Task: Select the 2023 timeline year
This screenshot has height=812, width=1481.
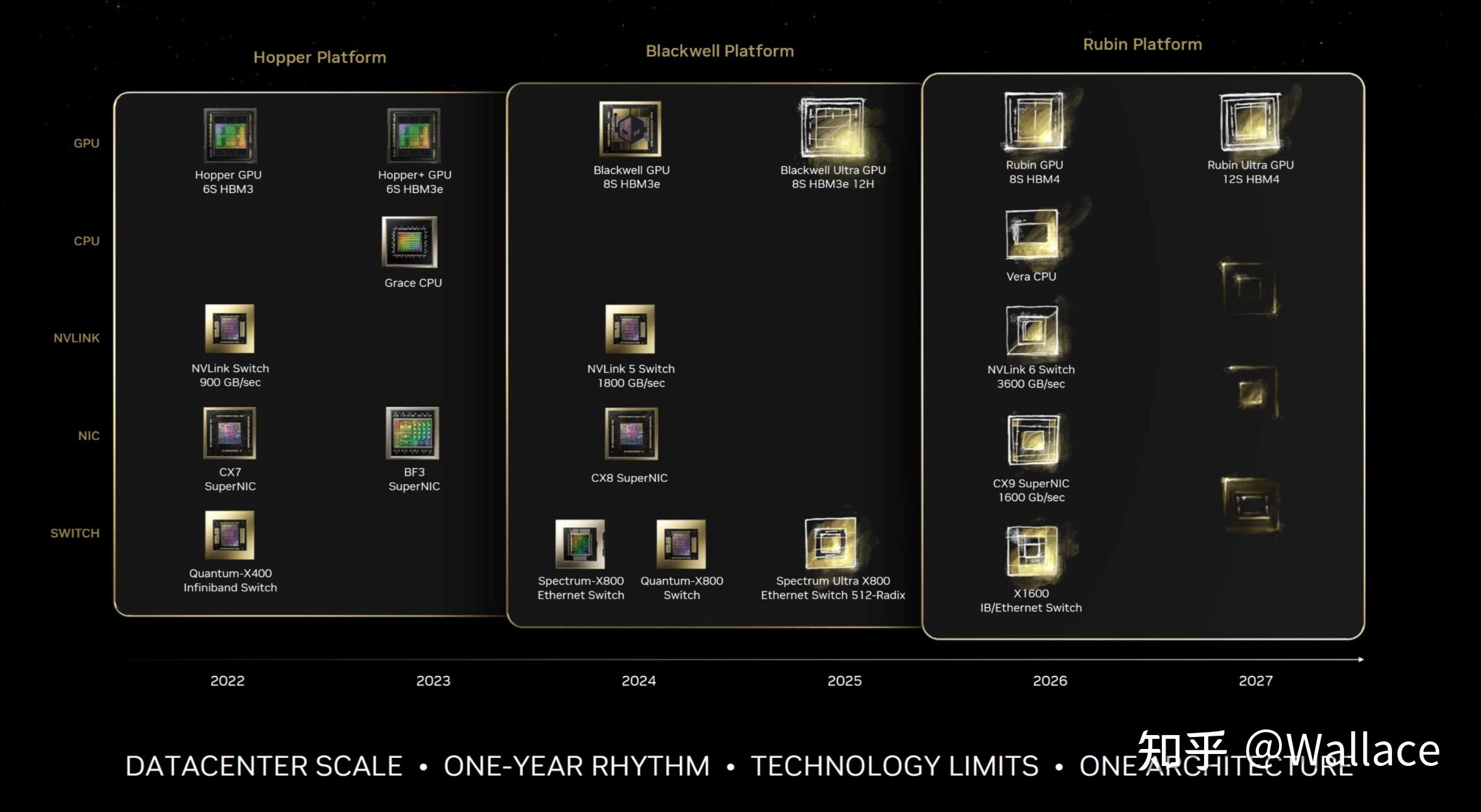Action: point(433,681)
